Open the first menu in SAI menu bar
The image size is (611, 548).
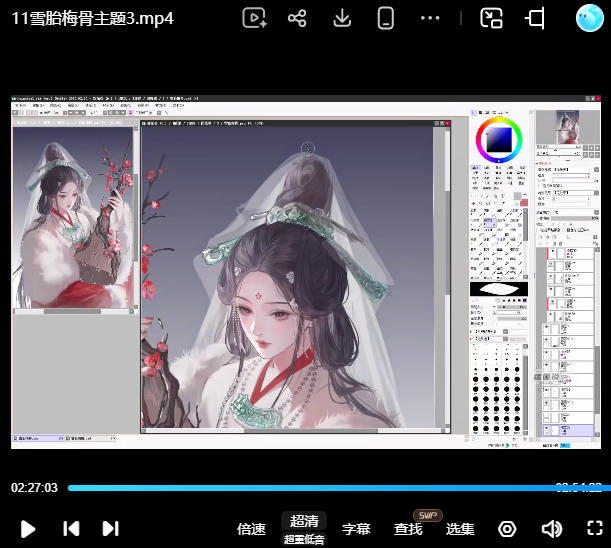[20, 105]
